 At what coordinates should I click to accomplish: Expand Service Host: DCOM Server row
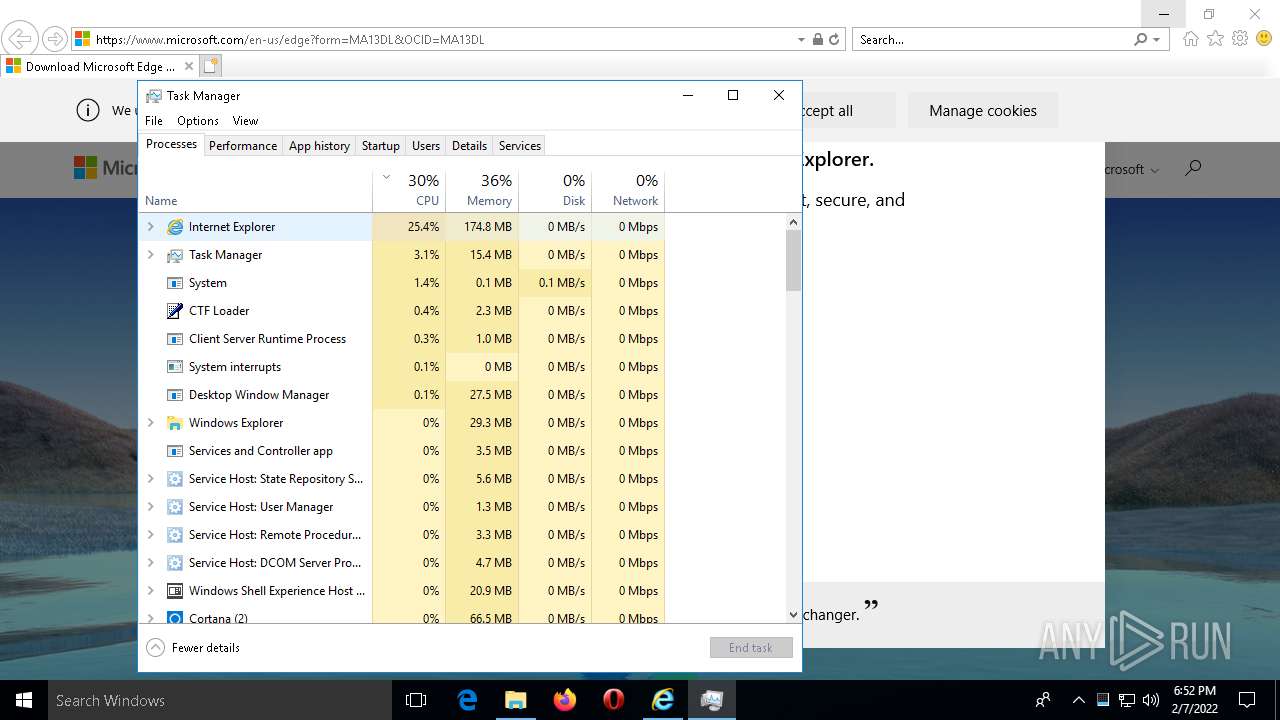click(x=151, y=563)
